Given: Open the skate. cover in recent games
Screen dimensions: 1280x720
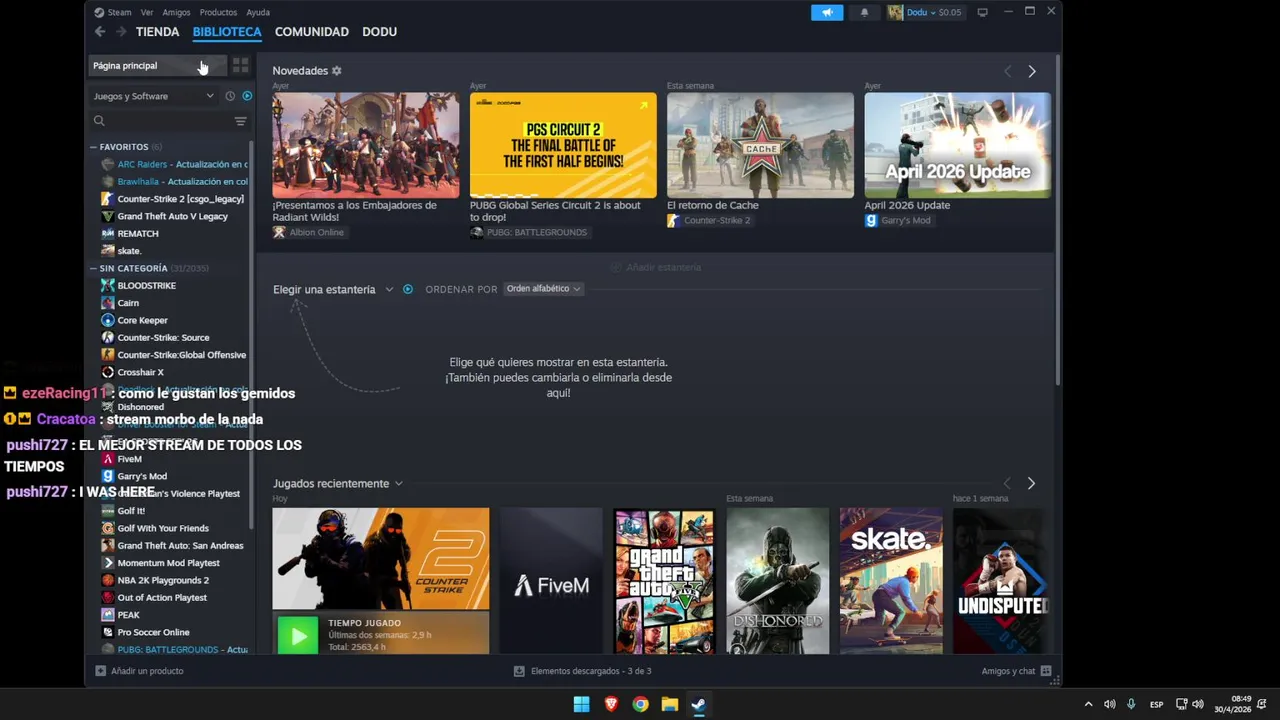Looking at the screenshot, I should pyautogui.click(x=891, y=581).
